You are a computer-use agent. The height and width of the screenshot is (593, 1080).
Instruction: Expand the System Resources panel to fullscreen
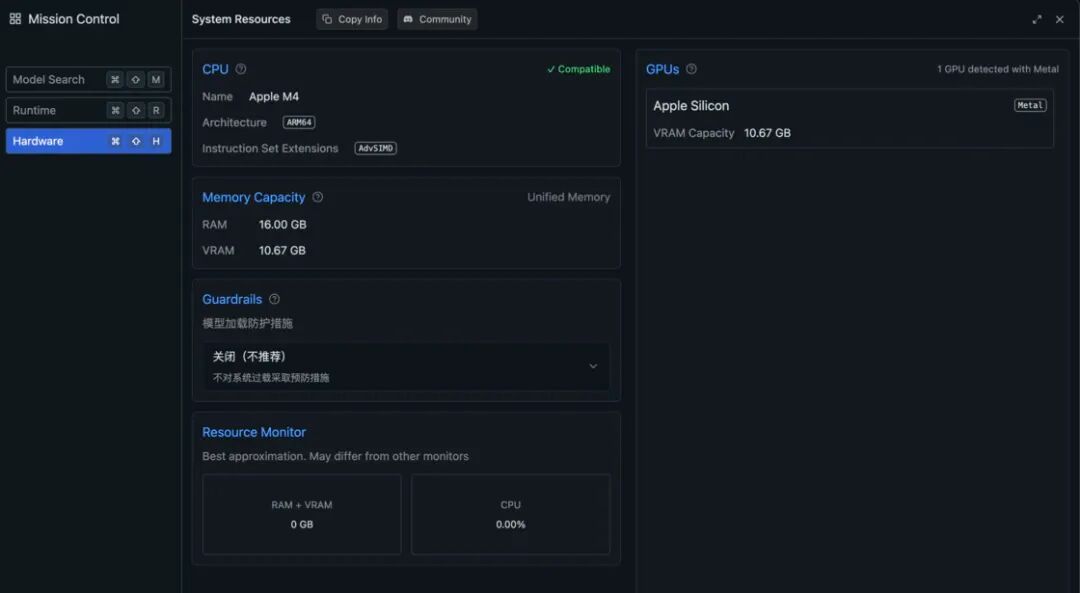tap(1037, 19)
